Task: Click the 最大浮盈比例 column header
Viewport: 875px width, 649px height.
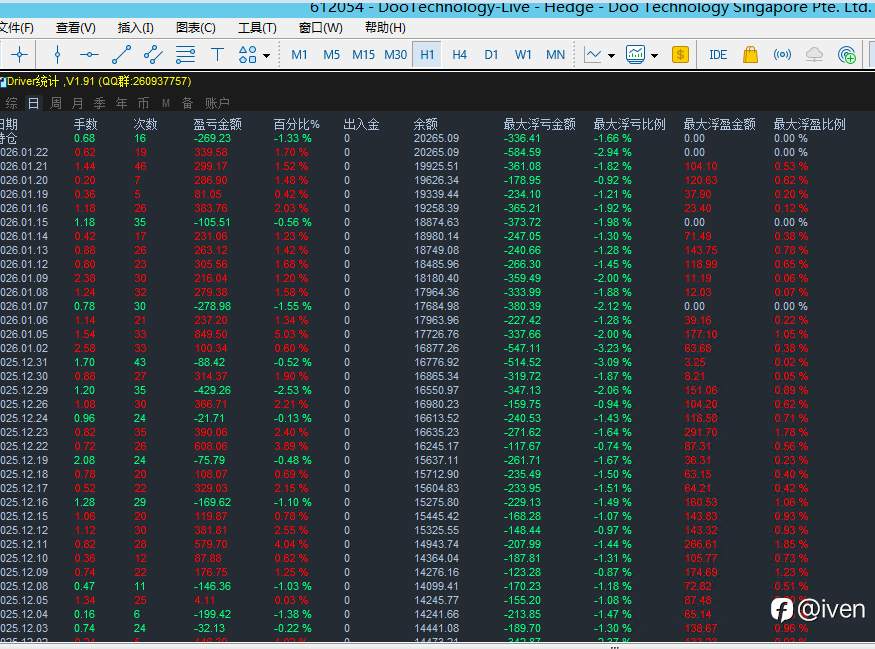Action: (x=810, y=124)
